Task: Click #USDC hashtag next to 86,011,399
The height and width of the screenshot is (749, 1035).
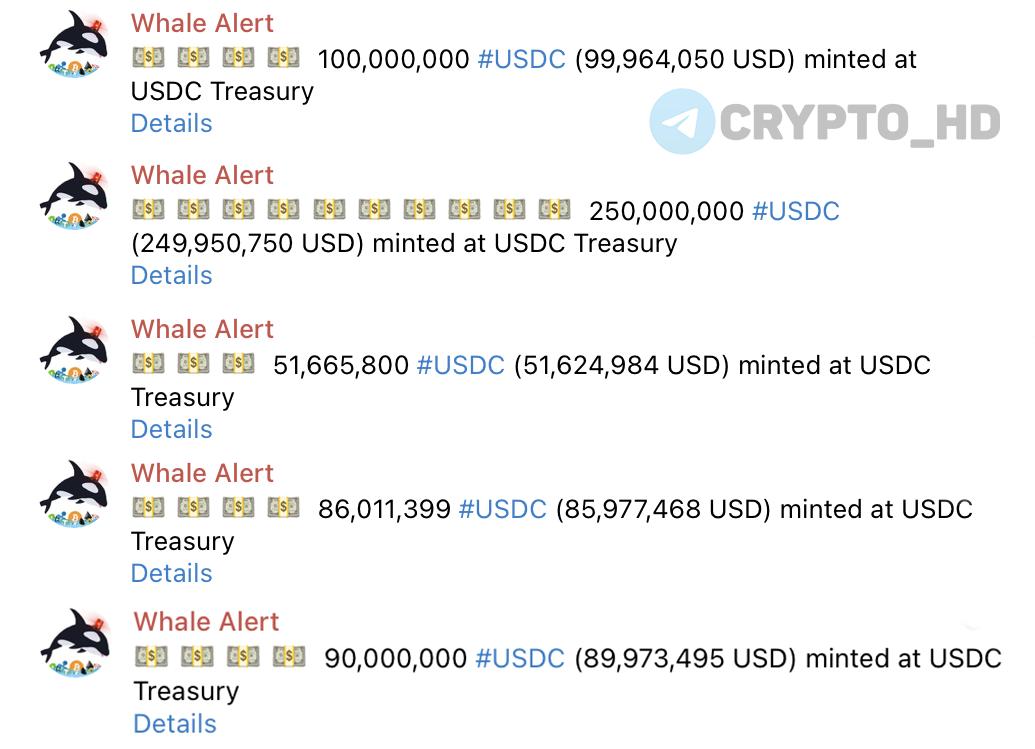Action: pyautogui.click(x=503, y=509)
